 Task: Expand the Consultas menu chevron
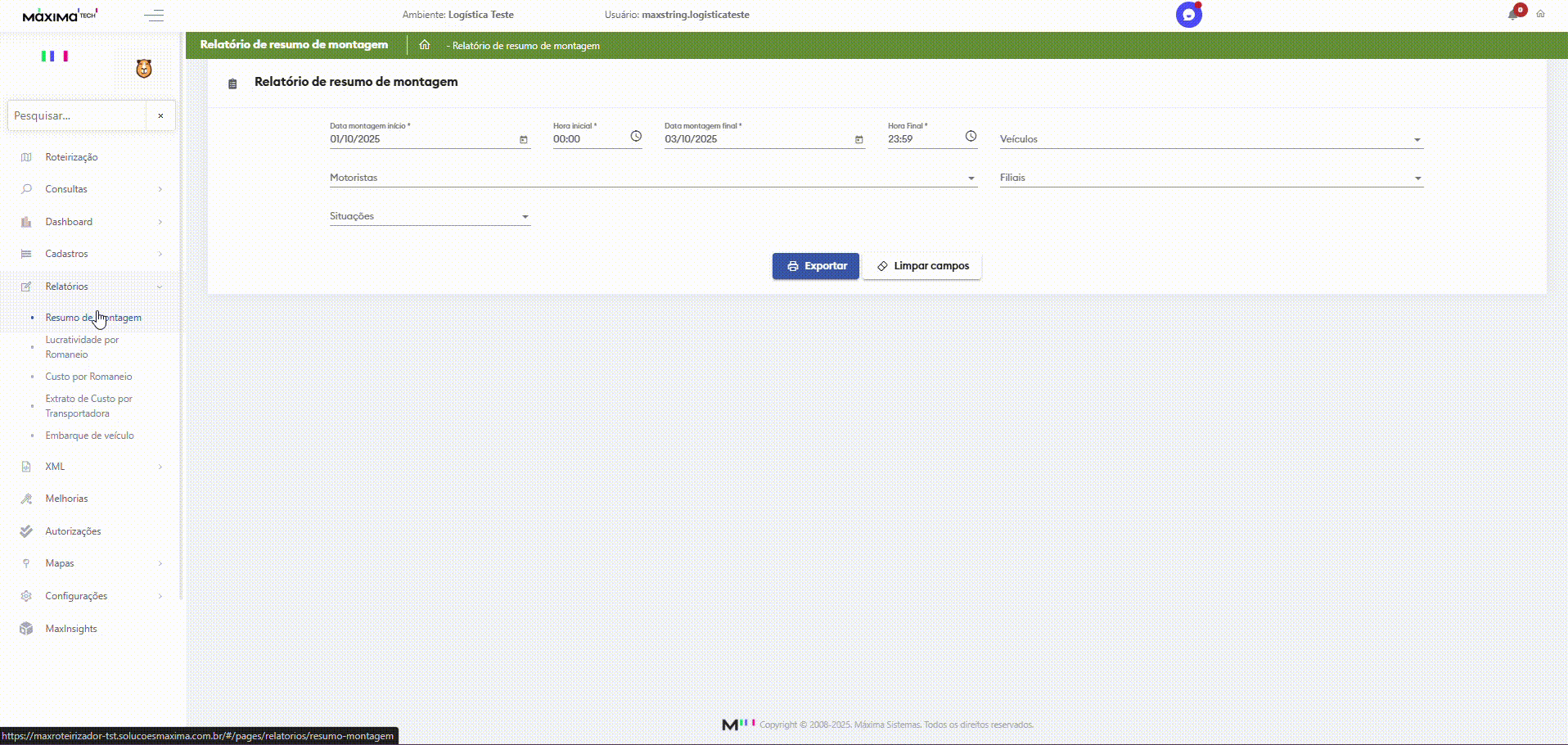160,189
